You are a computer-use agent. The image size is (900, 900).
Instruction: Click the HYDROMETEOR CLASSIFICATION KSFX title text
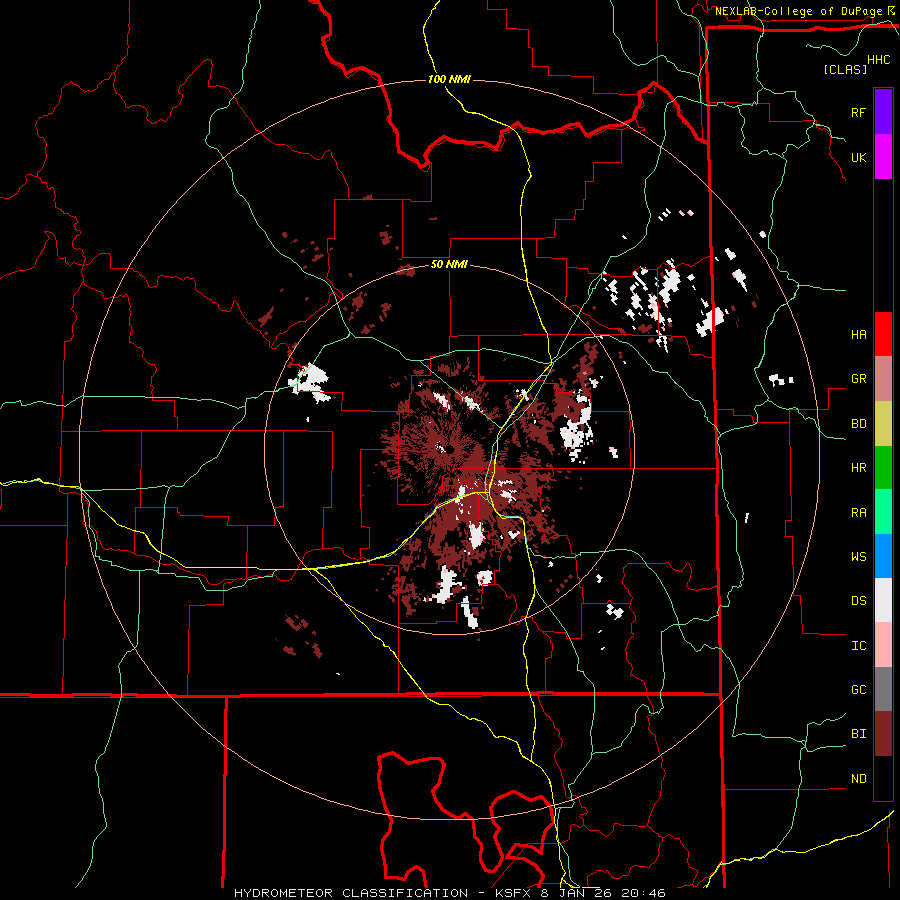[449, 893]
